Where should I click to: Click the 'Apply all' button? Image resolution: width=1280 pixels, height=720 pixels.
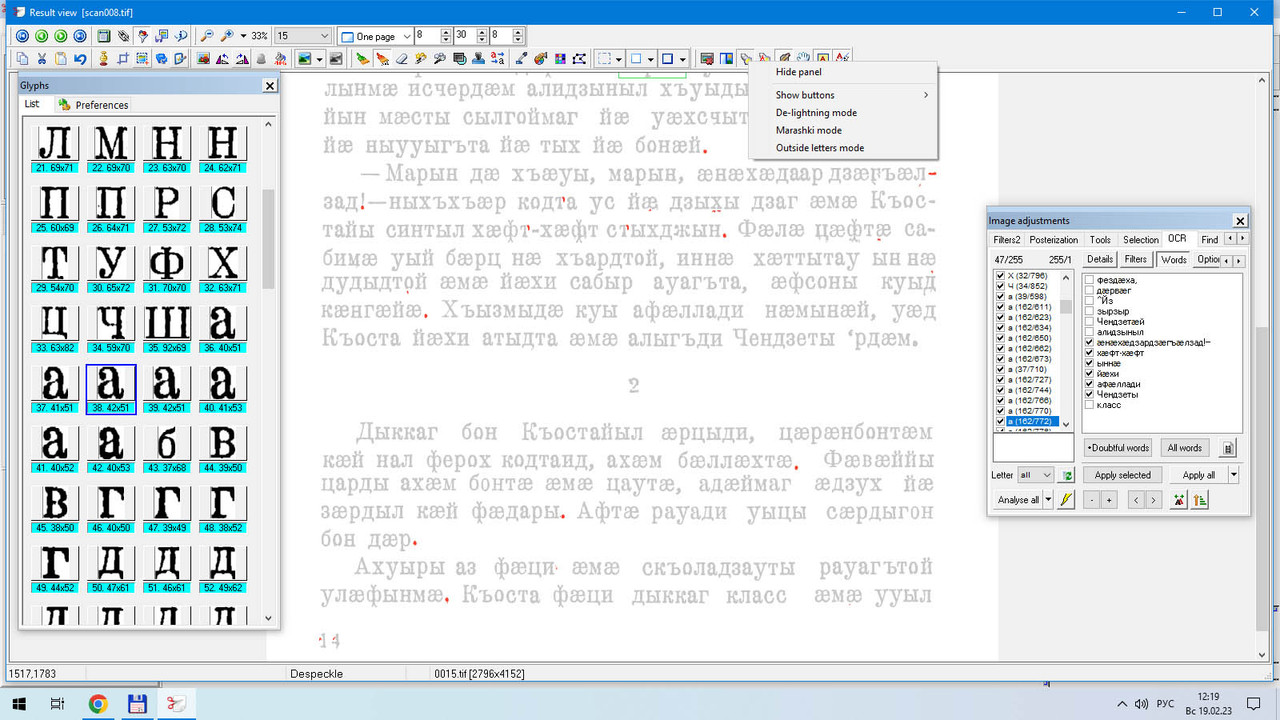click(1198, 475)
